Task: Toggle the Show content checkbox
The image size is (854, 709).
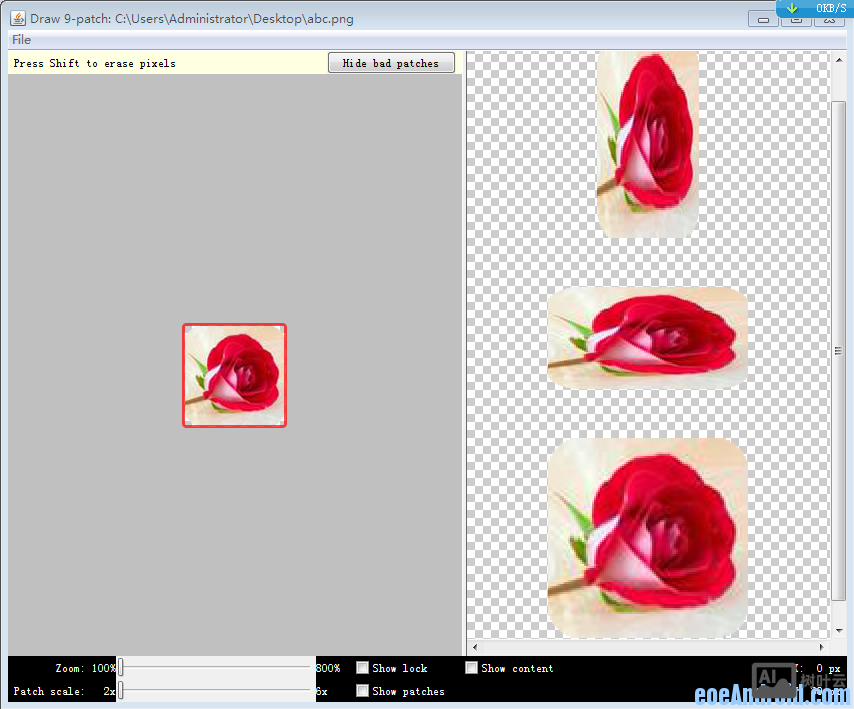Action: pos(472,668)
